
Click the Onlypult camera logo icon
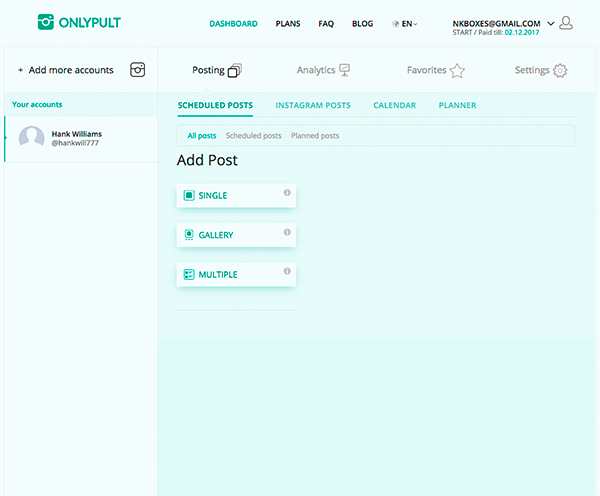coord(46,22)
